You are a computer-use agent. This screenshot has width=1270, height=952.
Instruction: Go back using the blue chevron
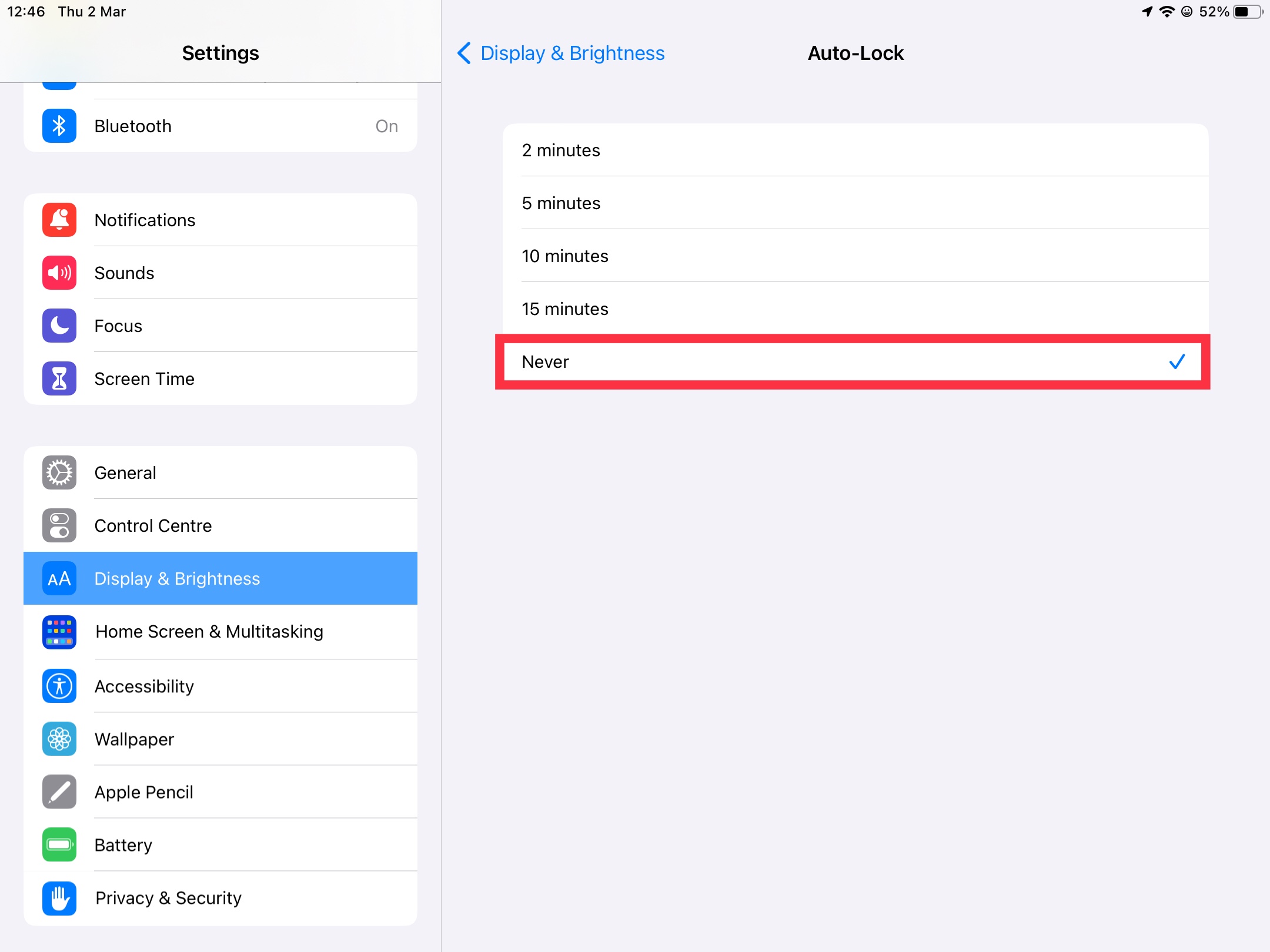pyautogui.click(x=464, y=53)
